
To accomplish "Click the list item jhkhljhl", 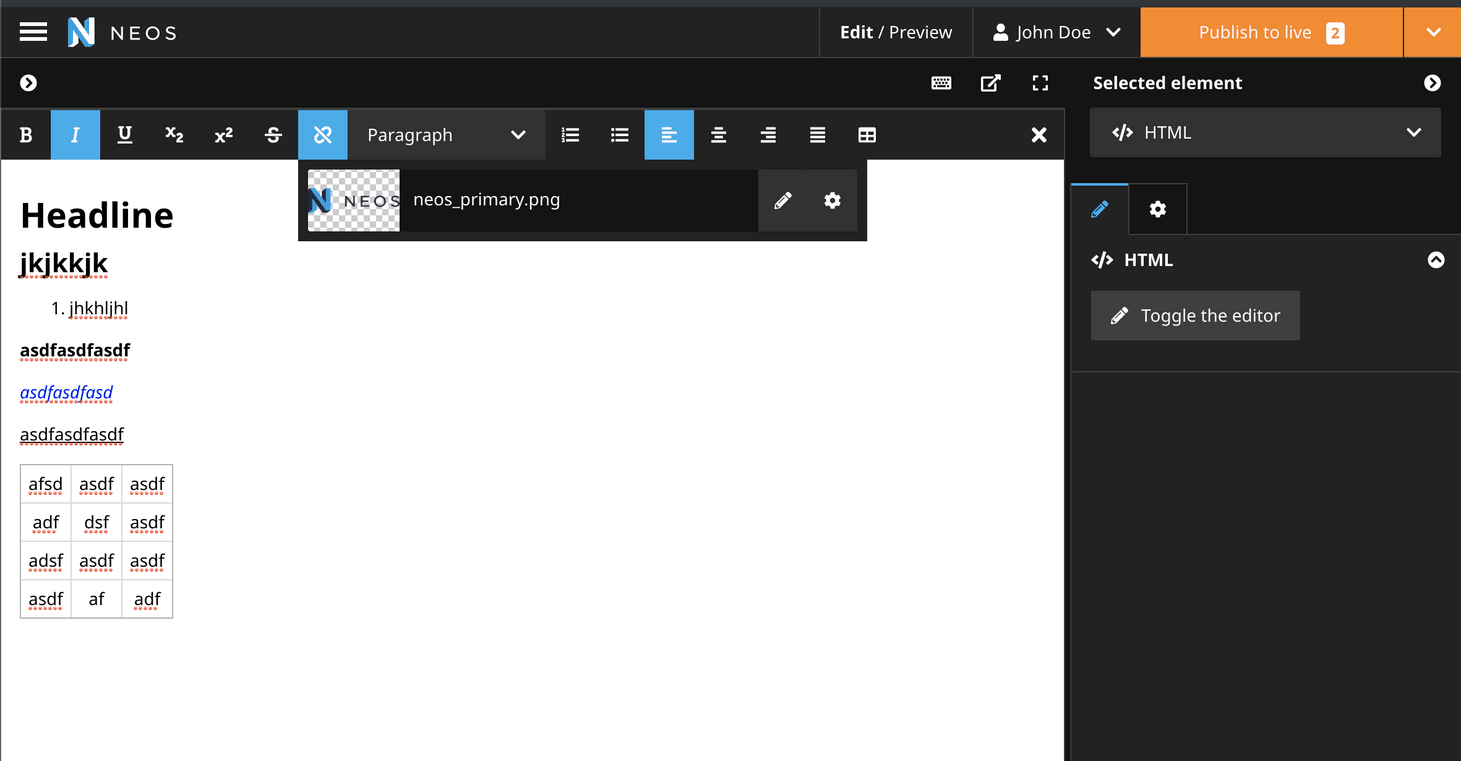I will tap(98, 308).
